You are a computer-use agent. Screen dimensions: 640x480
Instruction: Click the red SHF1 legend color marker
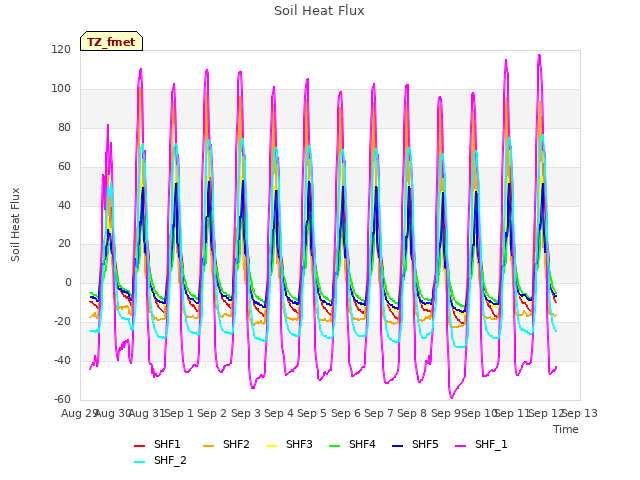(x=140, y=446)
